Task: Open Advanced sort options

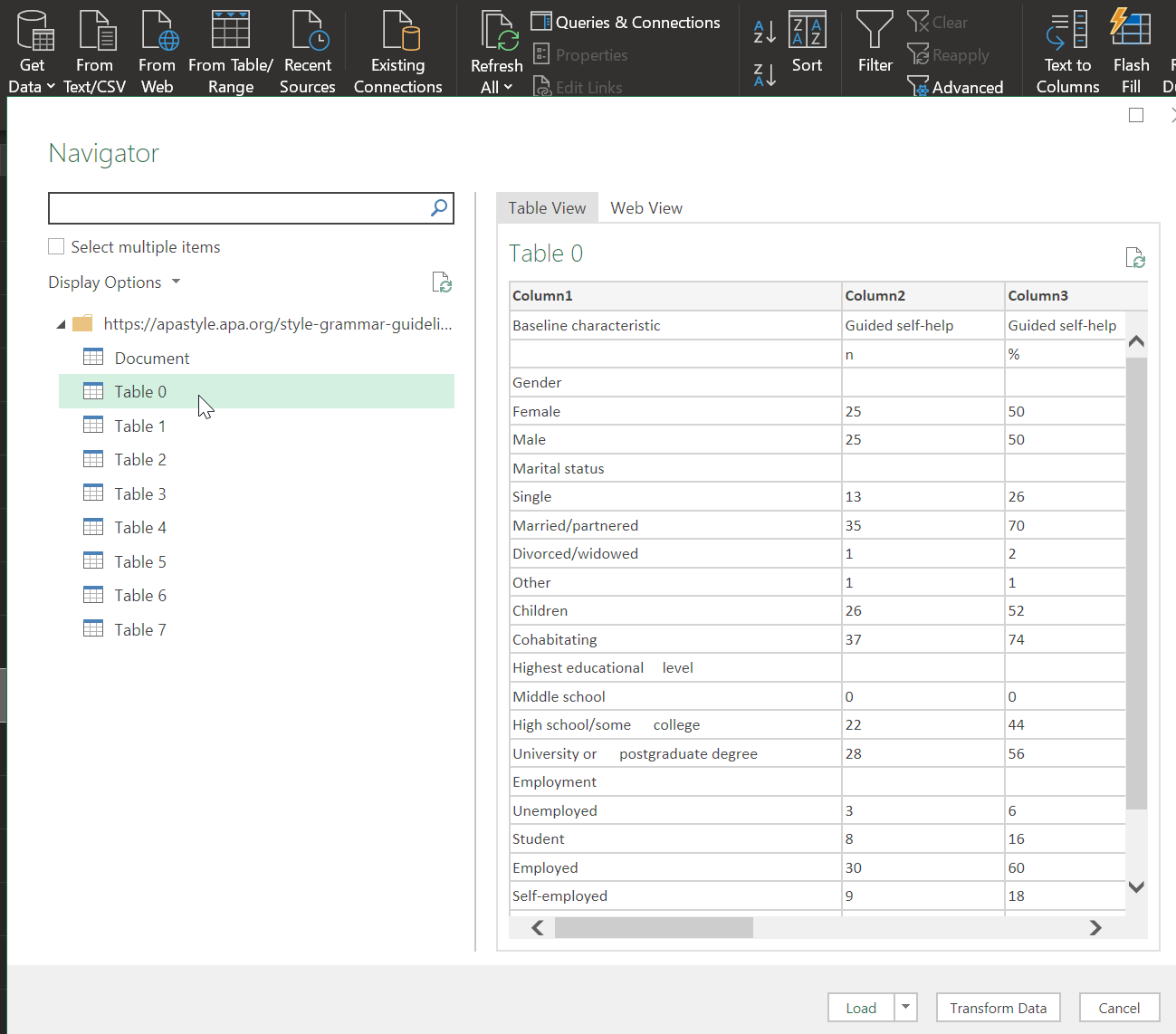Action: (956, 86)
